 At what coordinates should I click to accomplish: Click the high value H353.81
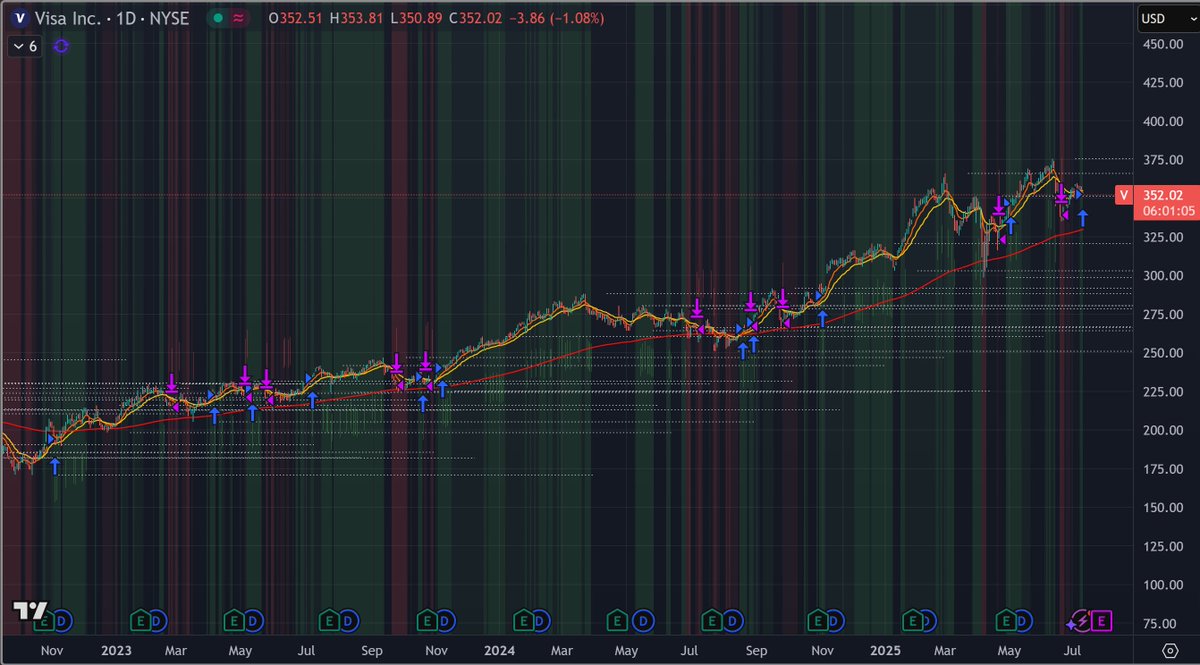point(356,19)
